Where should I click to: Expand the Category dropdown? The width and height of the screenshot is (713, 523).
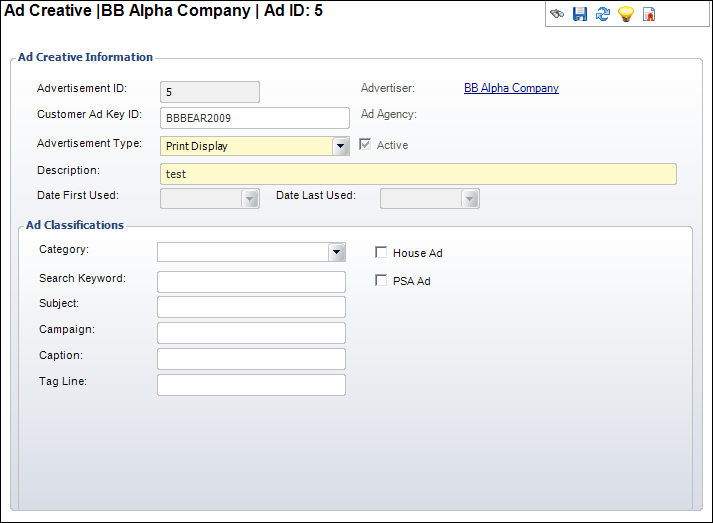(337, 252)
